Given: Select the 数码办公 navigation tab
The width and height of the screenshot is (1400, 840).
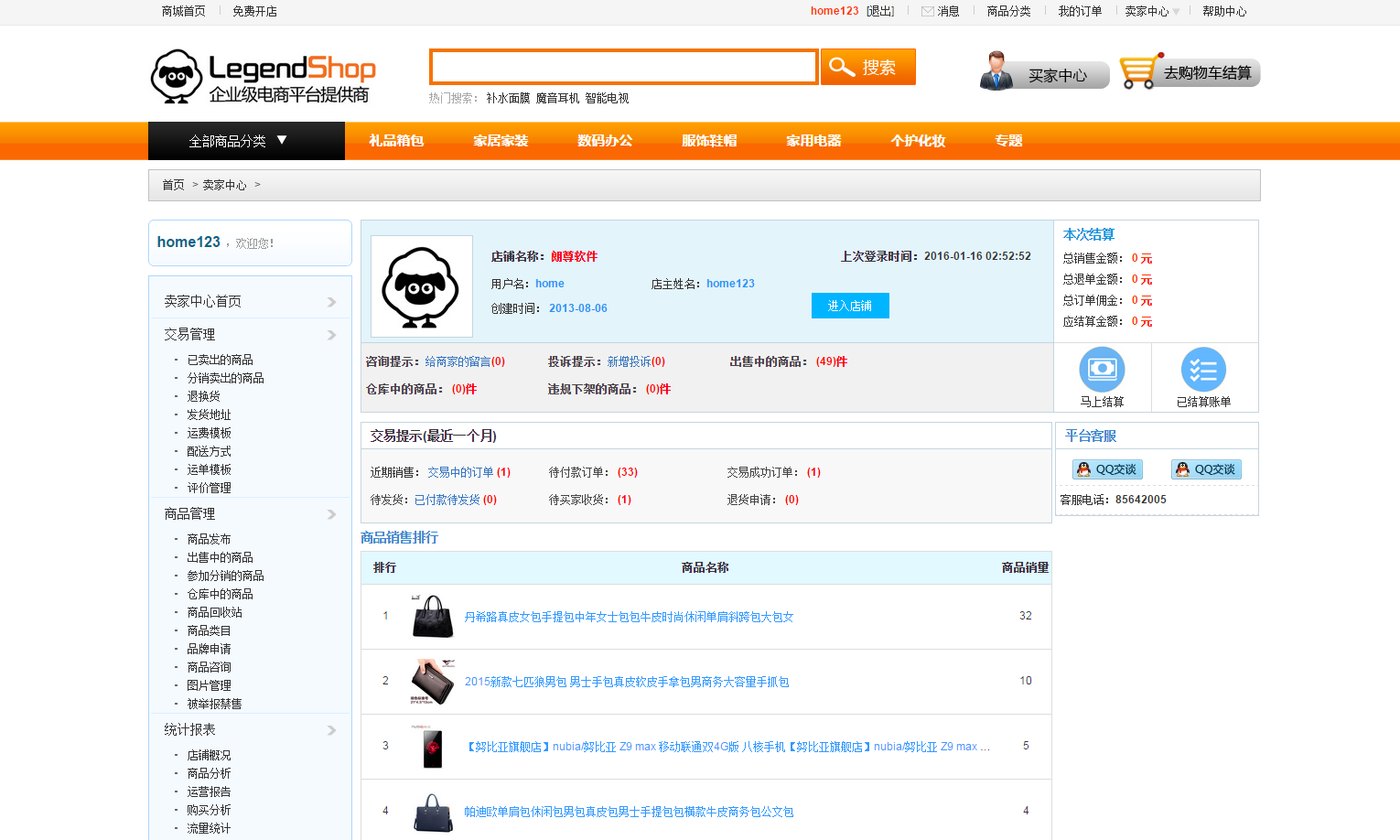Looking at the screenshot, I should click(x=605, y=141).
